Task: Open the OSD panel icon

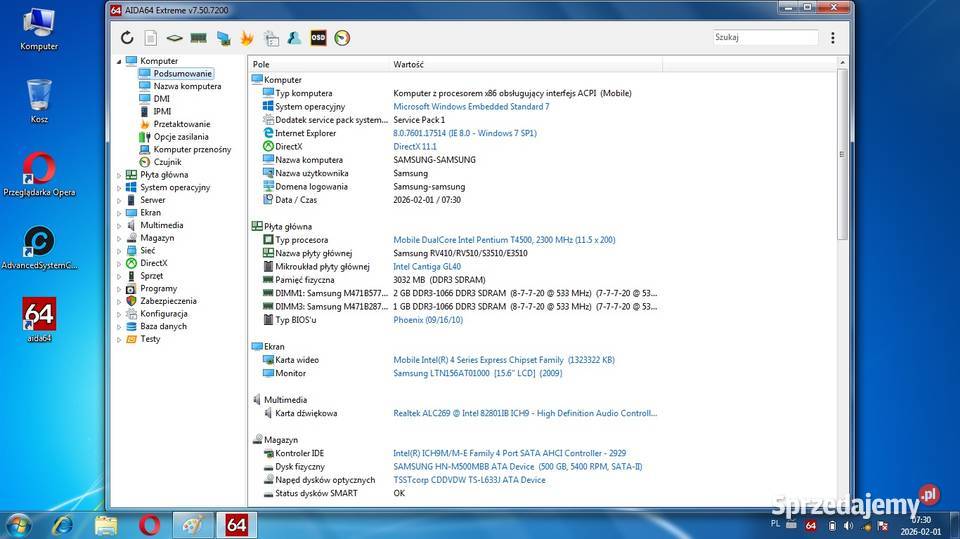Action: pyautogui.click(x=318, y=38)
